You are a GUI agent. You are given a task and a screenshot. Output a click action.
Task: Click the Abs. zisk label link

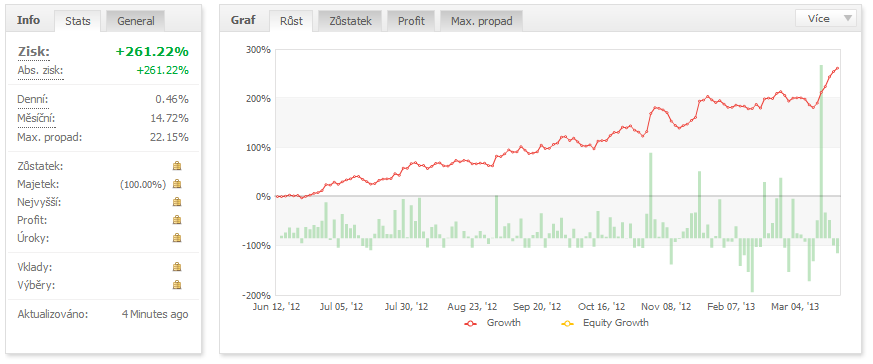tap(40, 71)
